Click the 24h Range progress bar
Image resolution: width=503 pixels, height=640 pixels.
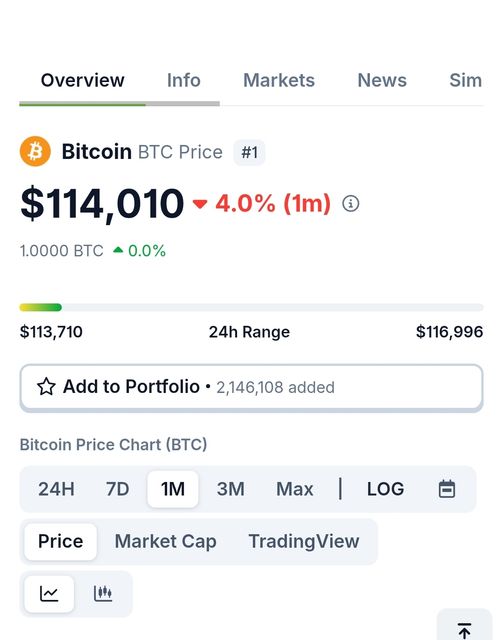(252, 307)
